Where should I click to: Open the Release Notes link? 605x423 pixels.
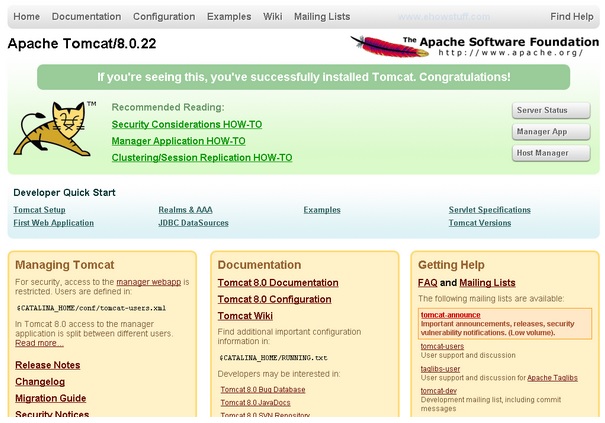point(48,365)
